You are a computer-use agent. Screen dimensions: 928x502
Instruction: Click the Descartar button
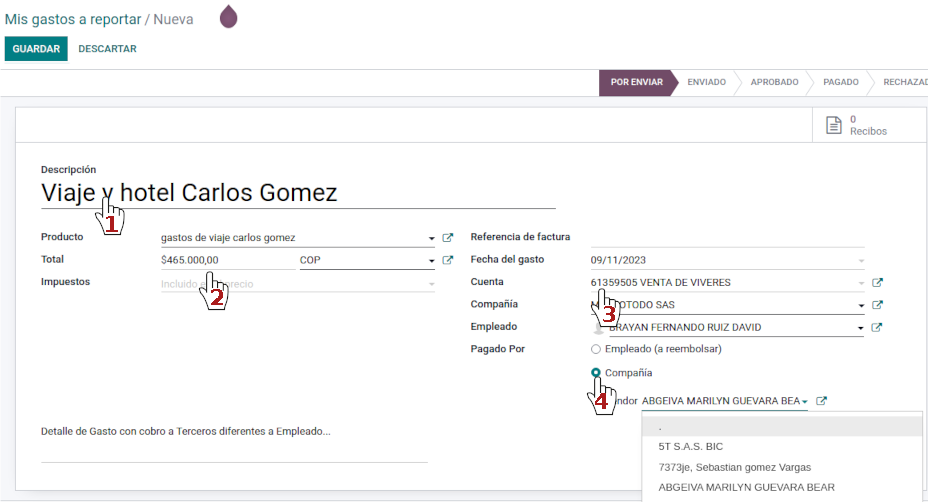107,49
